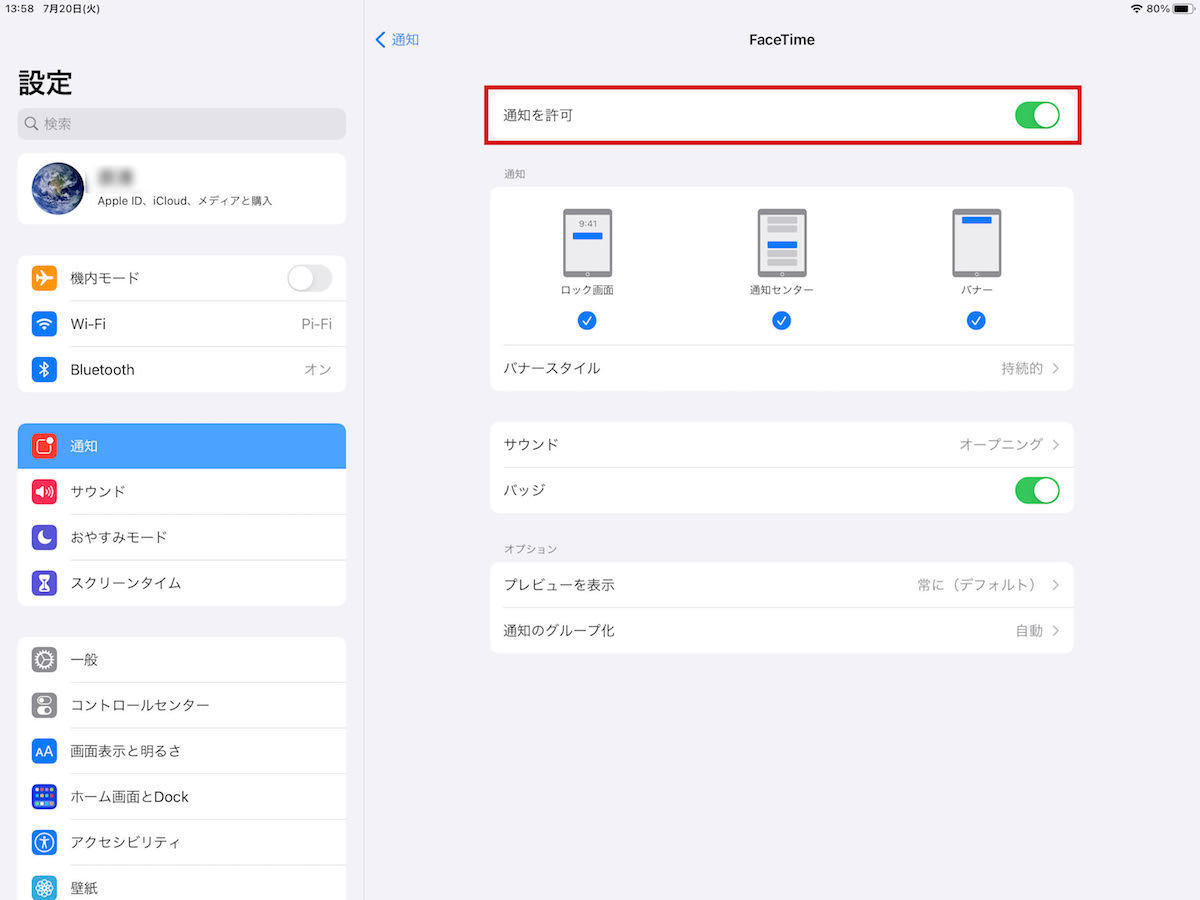1200x900 pixels.
Task: Tap the Bluetooth オン status value
Action: tap(318, 370)
